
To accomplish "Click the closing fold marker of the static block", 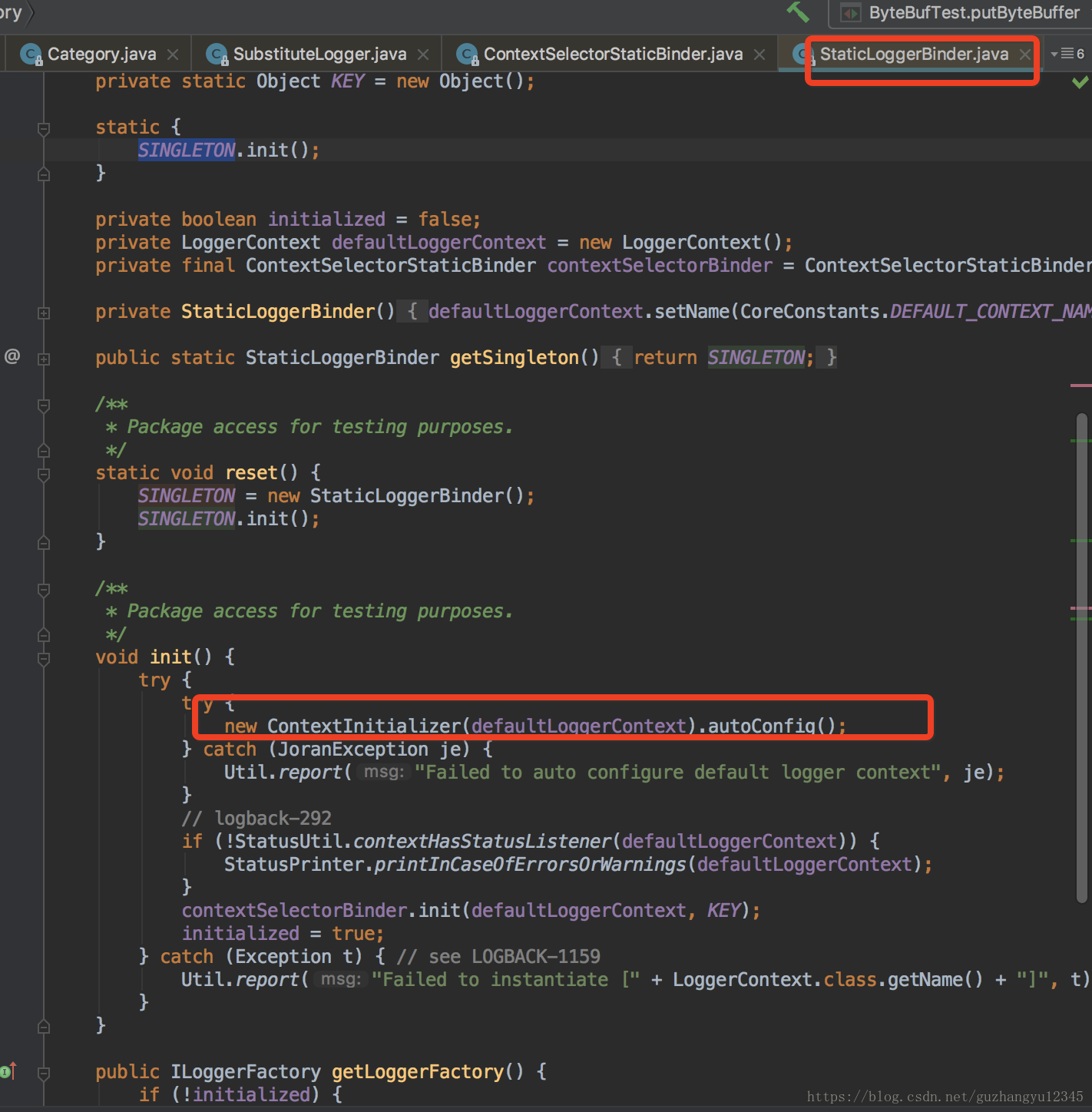I will 44,174.
